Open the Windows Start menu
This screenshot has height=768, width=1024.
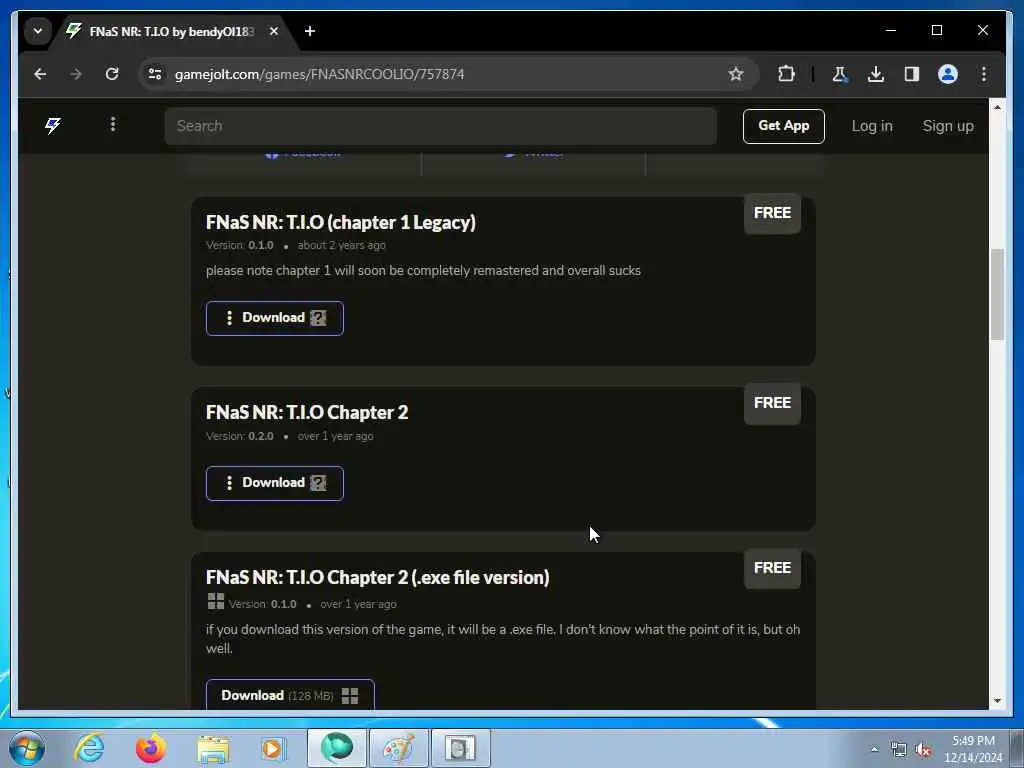pos(27,748)
